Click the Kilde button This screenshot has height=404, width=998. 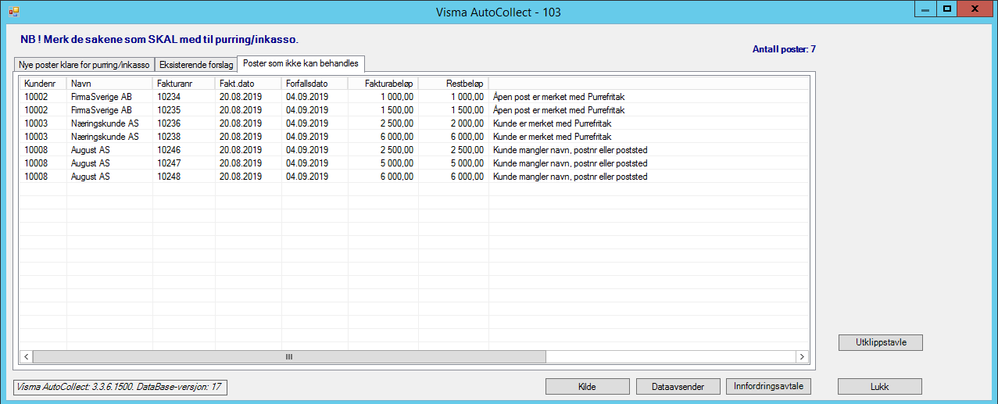(587, 386)
